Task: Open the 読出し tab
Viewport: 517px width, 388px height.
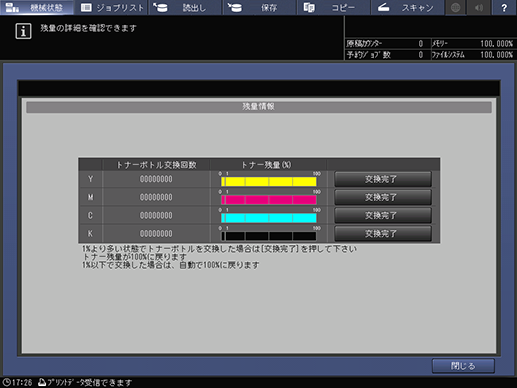Action: pos(186,7)
